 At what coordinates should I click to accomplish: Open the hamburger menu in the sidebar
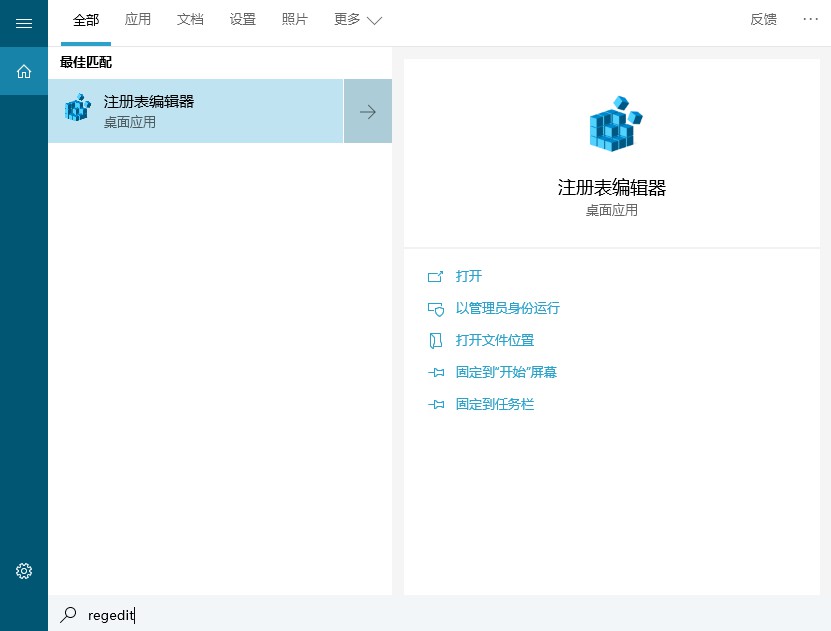click(24, 23)
